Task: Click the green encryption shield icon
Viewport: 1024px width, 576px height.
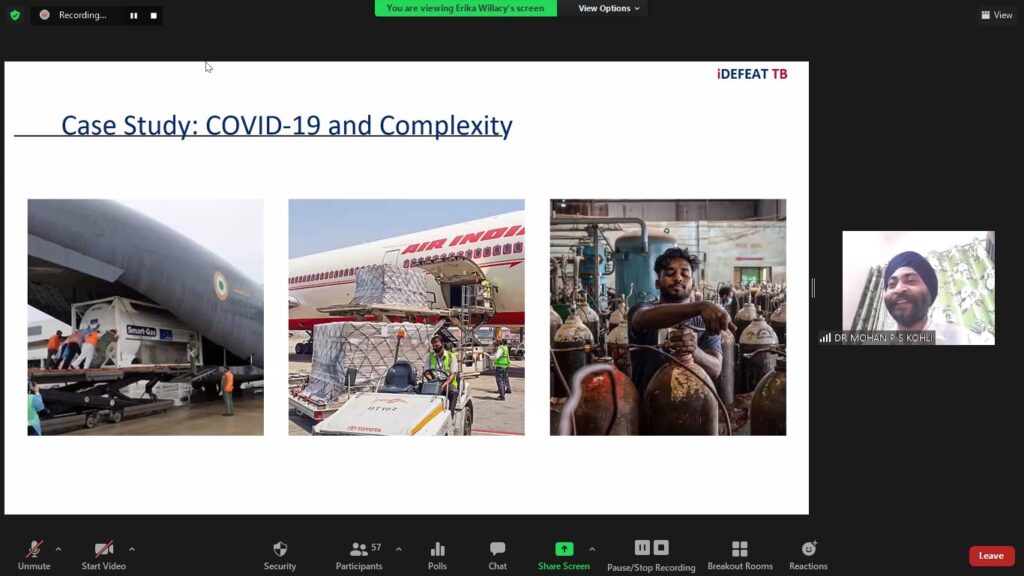Action: pyautogui.click(x=15, y=15)
